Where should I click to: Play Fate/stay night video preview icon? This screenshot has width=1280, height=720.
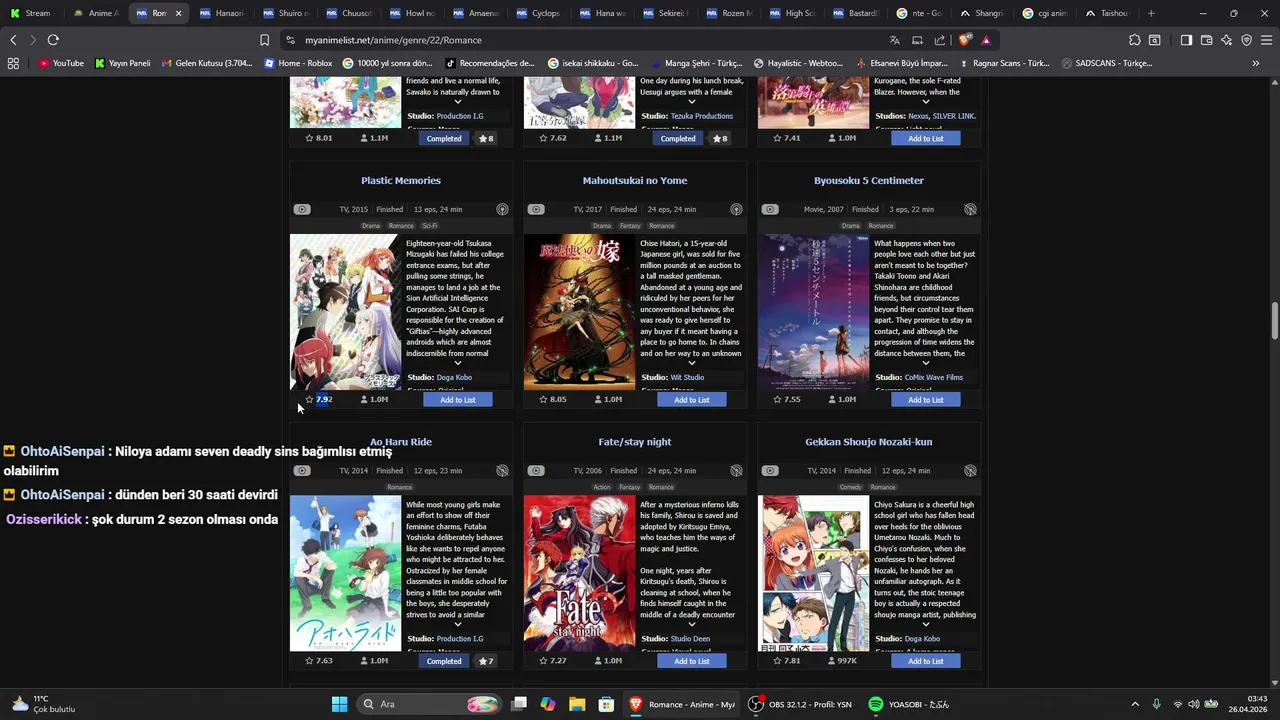click(x=536, y=470)
